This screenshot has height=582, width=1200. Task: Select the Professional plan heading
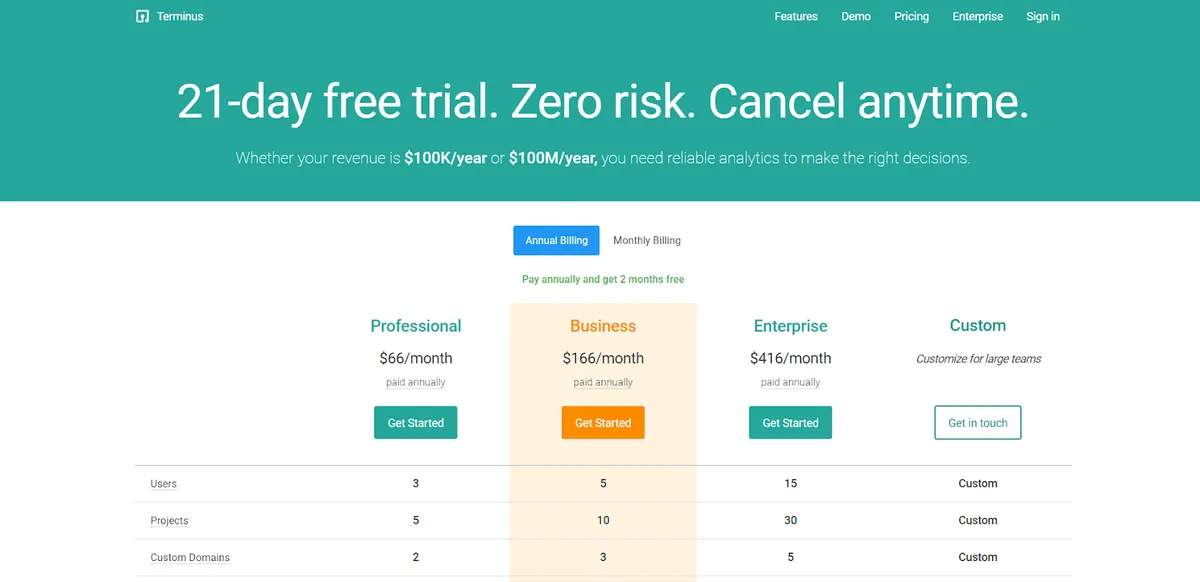(x=415, y=326)
